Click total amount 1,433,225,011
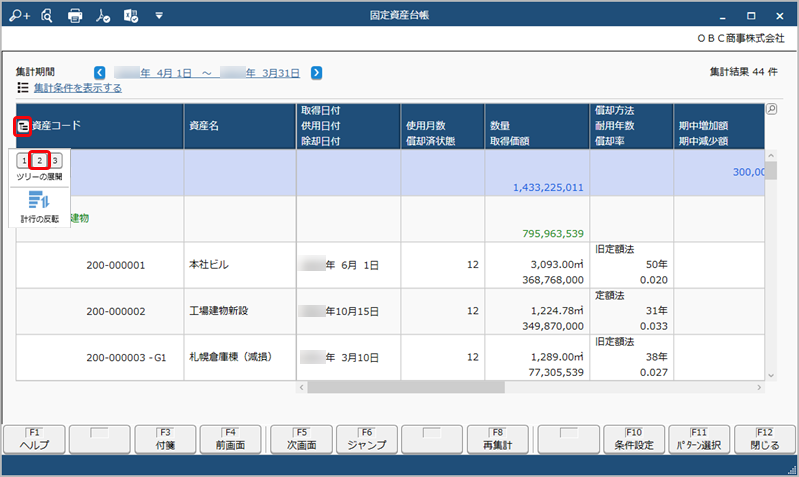 coord(548,188)
